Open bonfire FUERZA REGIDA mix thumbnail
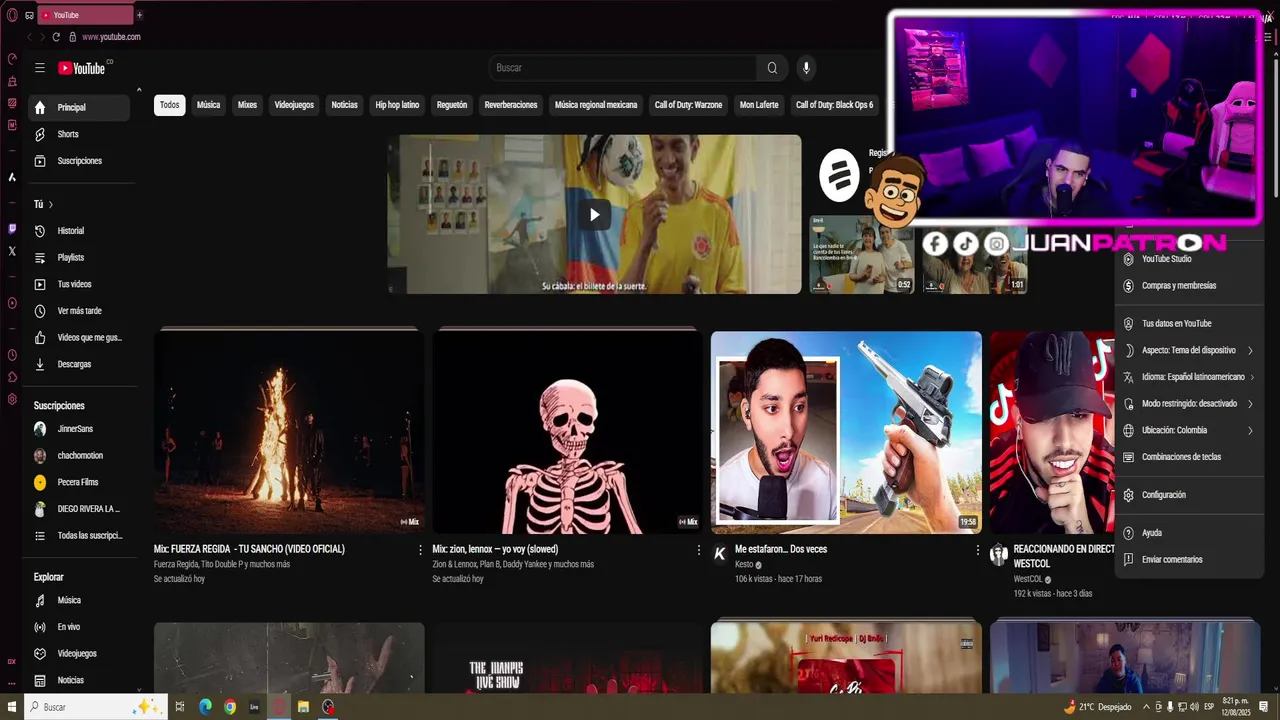This screenshot has width=1280, height=720. coord(289,431)
